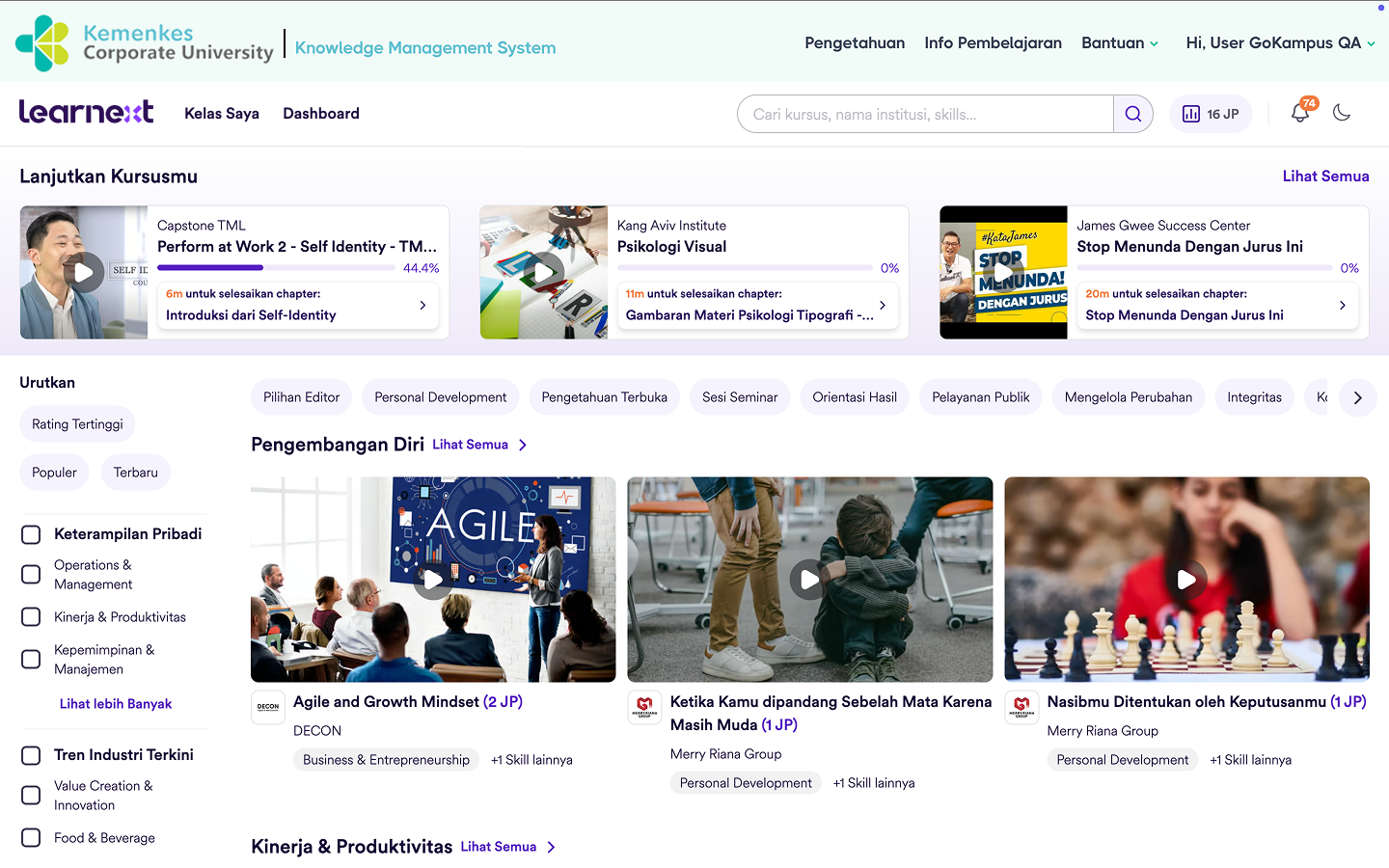The height and width of the screenshot is (868, 1389).
Task: Sort by Rating Tertinggi
Action: (77, 424)
